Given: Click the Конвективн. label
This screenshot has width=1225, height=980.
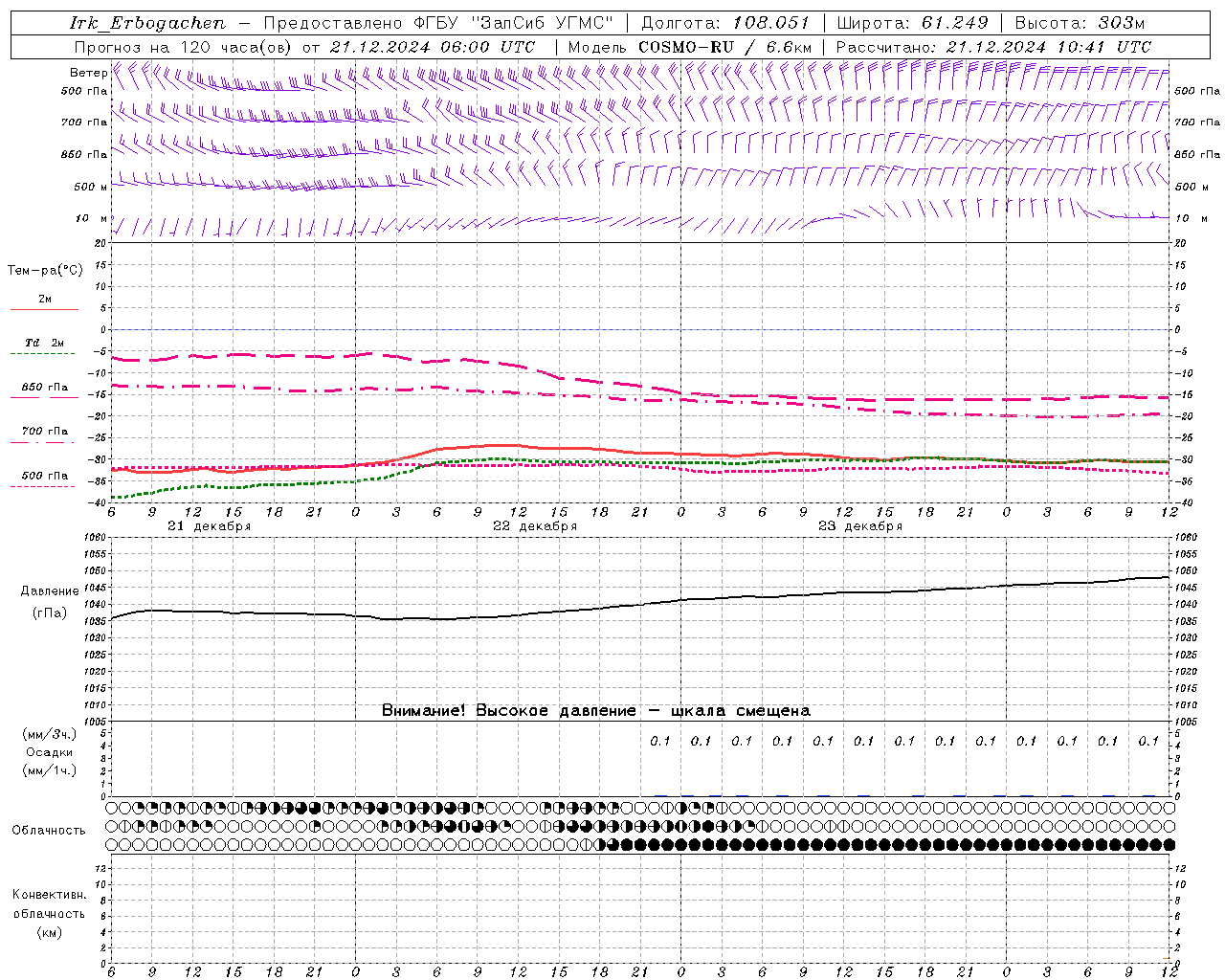Looking at the screenshot, I should coord(50,895).
